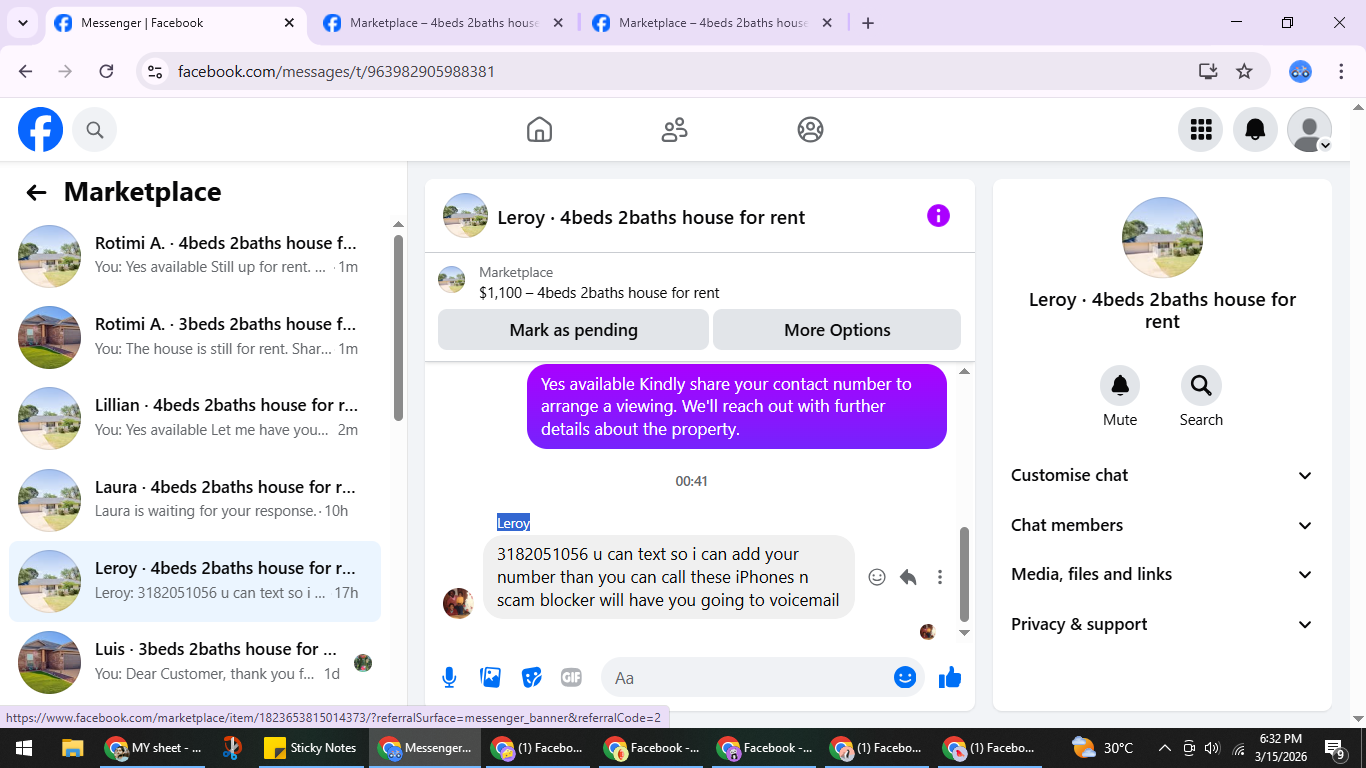Click the highlighted Leroy sender name
The image size is (1366, 768).
pos(514,523)
